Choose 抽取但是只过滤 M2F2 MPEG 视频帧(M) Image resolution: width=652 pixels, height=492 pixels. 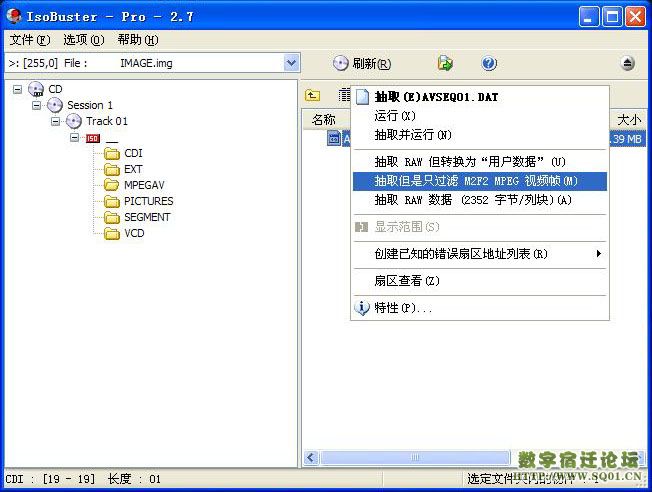(480, 181)
